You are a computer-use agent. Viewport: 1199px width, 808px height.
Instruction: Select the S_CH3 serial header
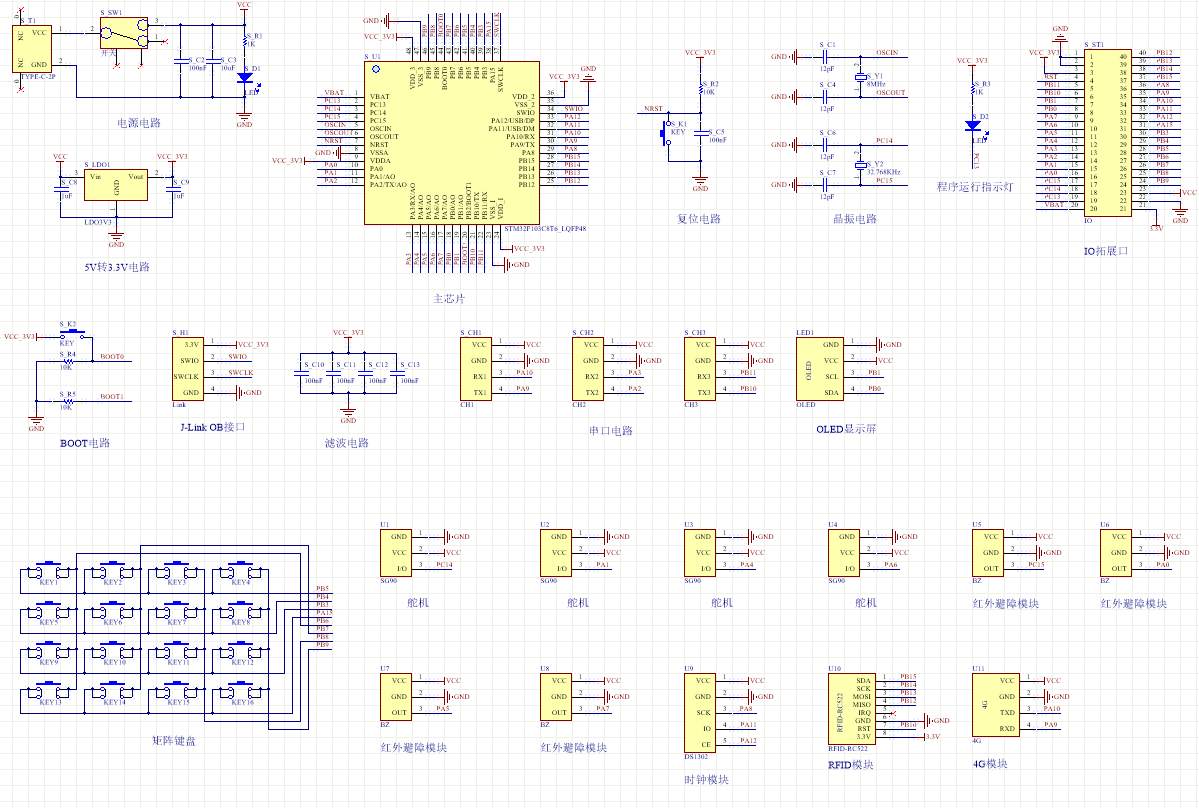[x=700, y=368]
